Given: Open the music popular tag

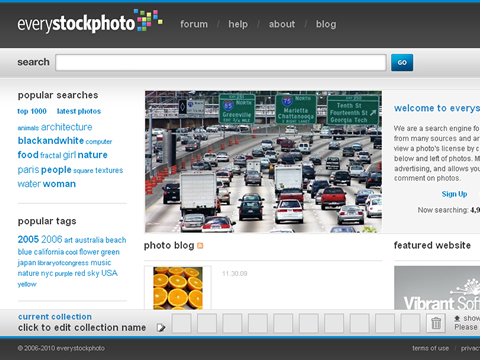Looking at the screenshot, I should pyautogui.click(x=101, y=263).
